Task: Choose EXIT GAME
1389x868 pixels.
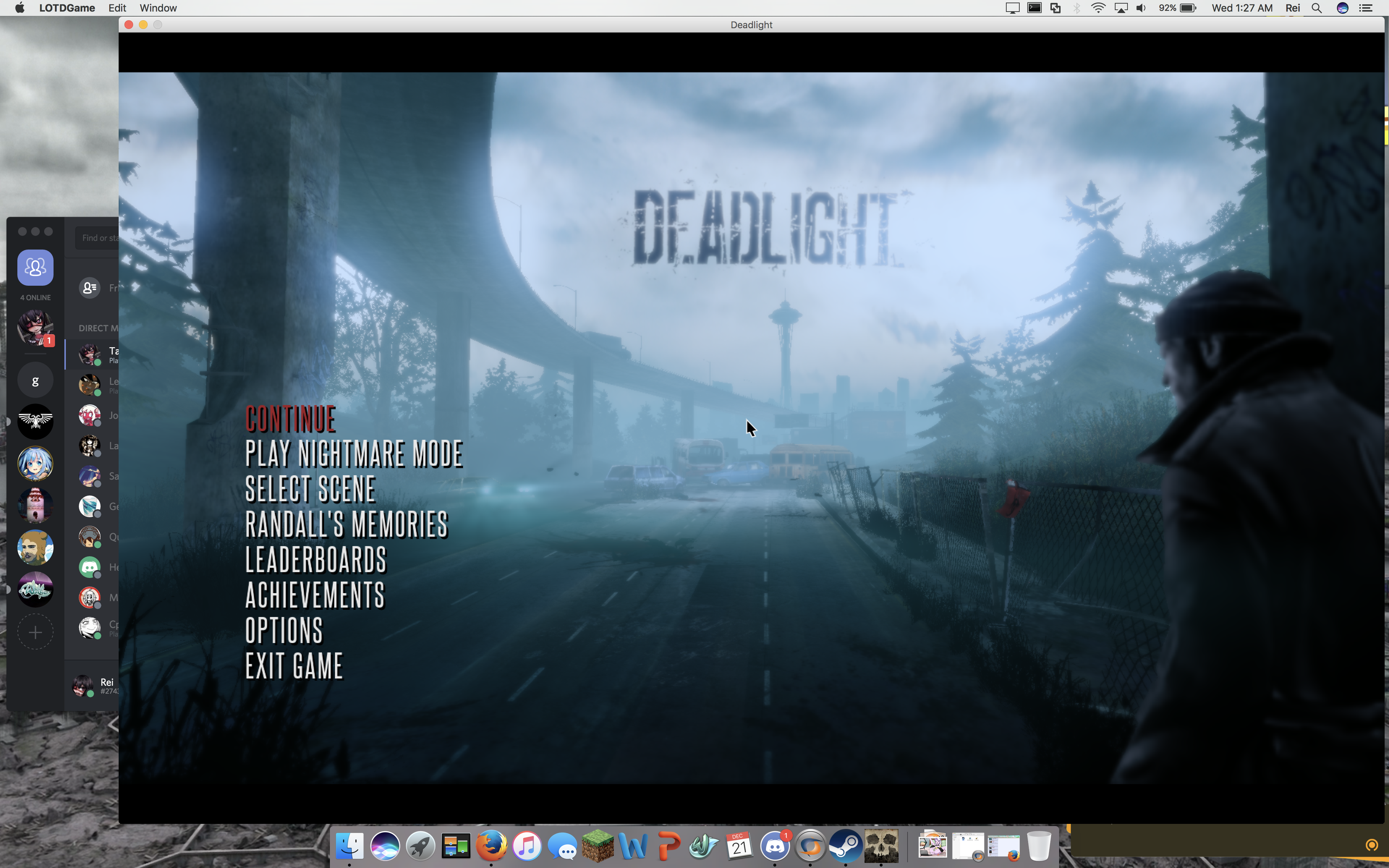Action: click(x=294, y=666)
